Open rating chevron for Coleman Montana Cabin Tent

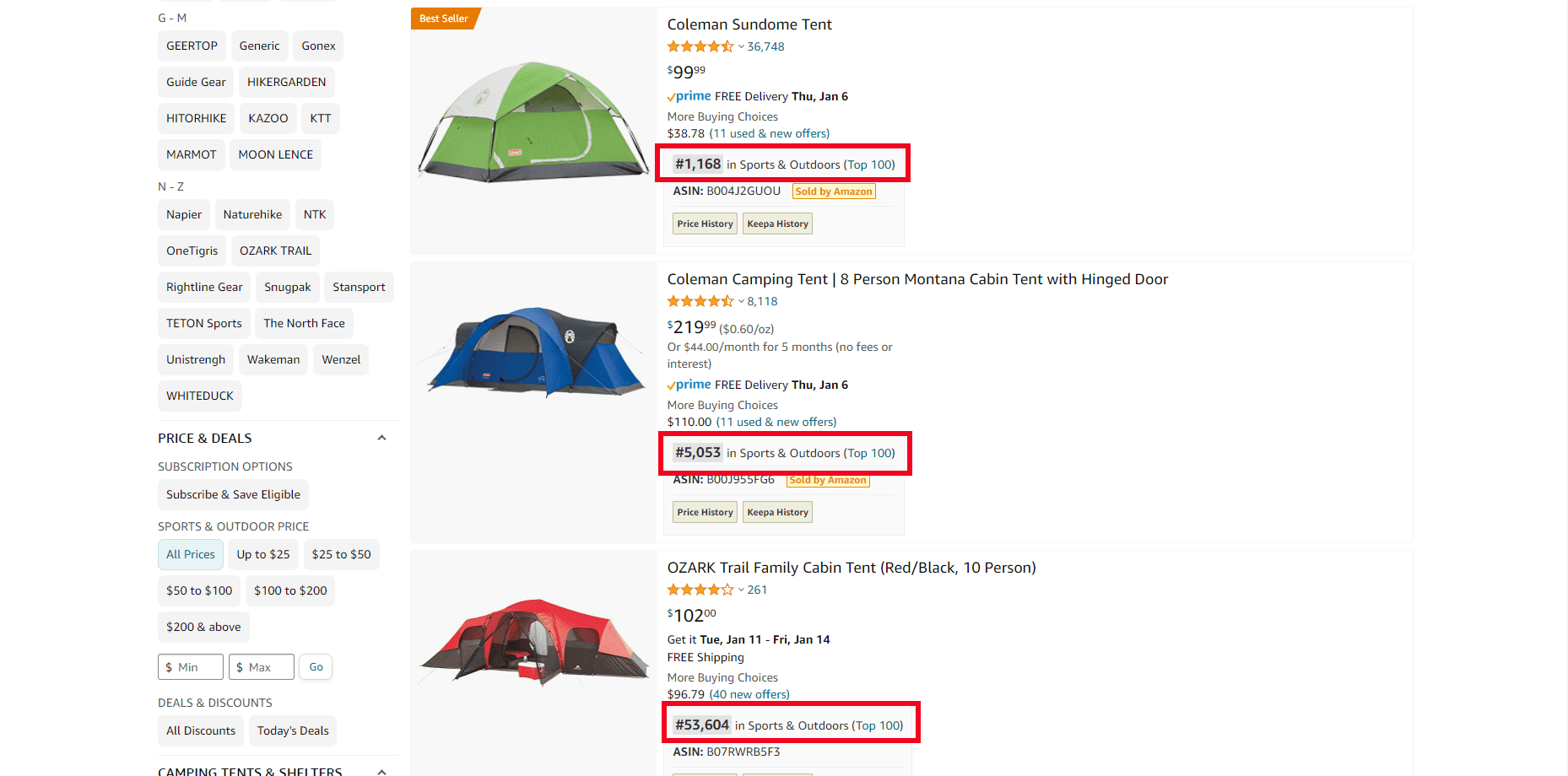click(741, 301)
